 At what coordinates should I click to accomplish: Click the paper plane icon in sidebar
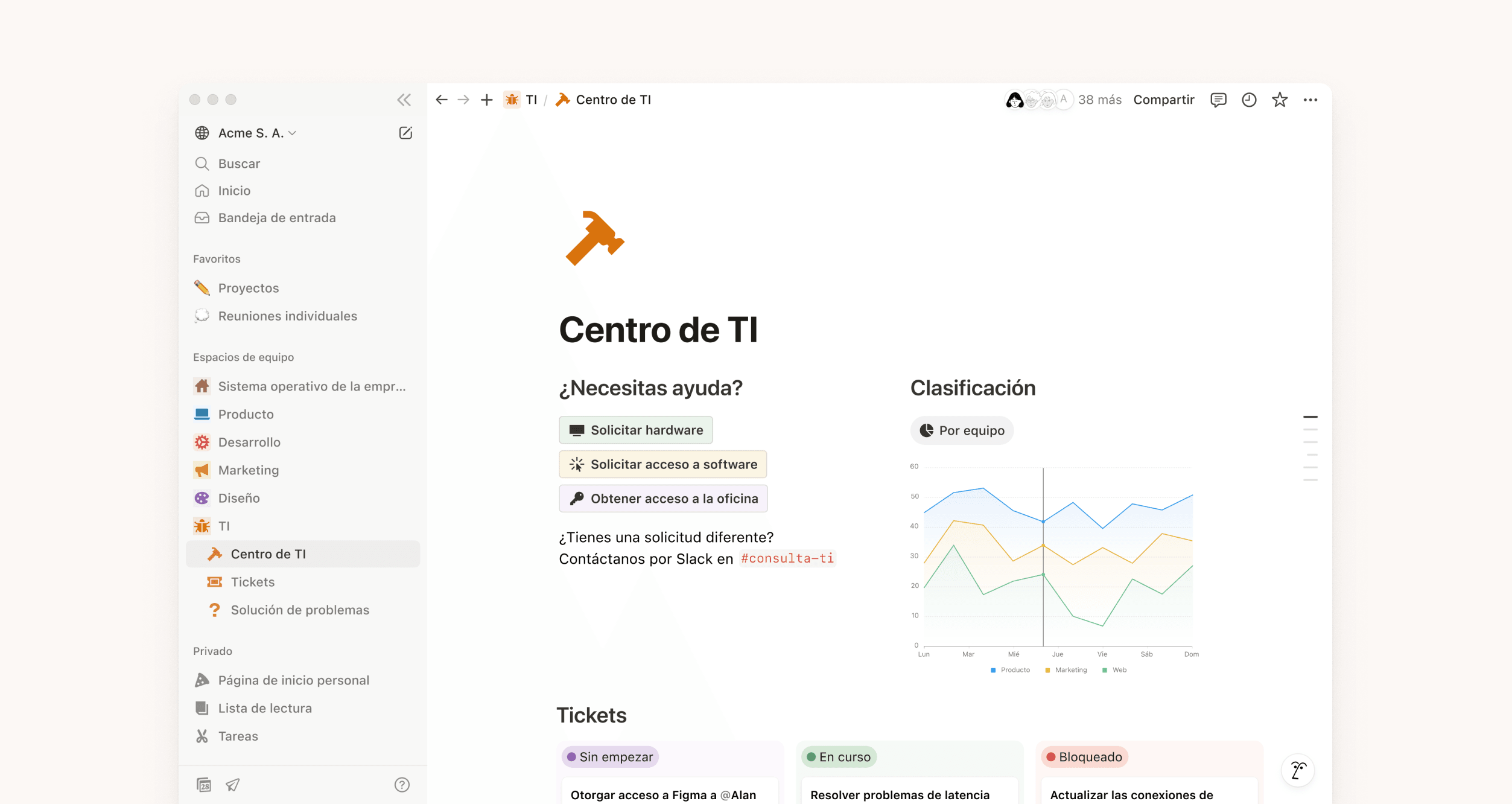coord(233,785)
